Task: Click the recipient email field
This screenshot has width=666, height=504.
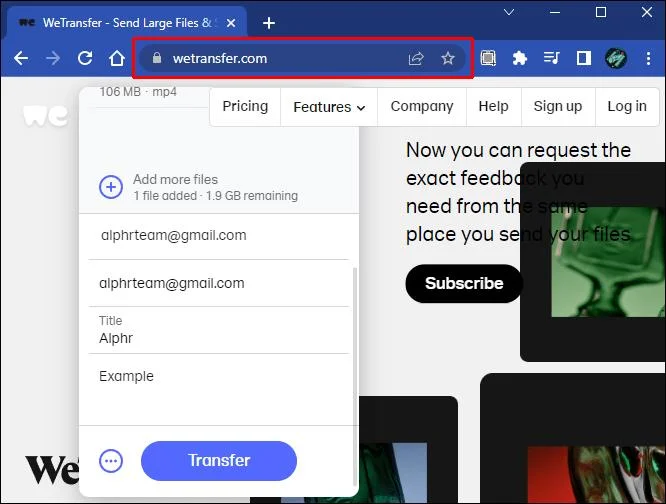Action: 219,236
